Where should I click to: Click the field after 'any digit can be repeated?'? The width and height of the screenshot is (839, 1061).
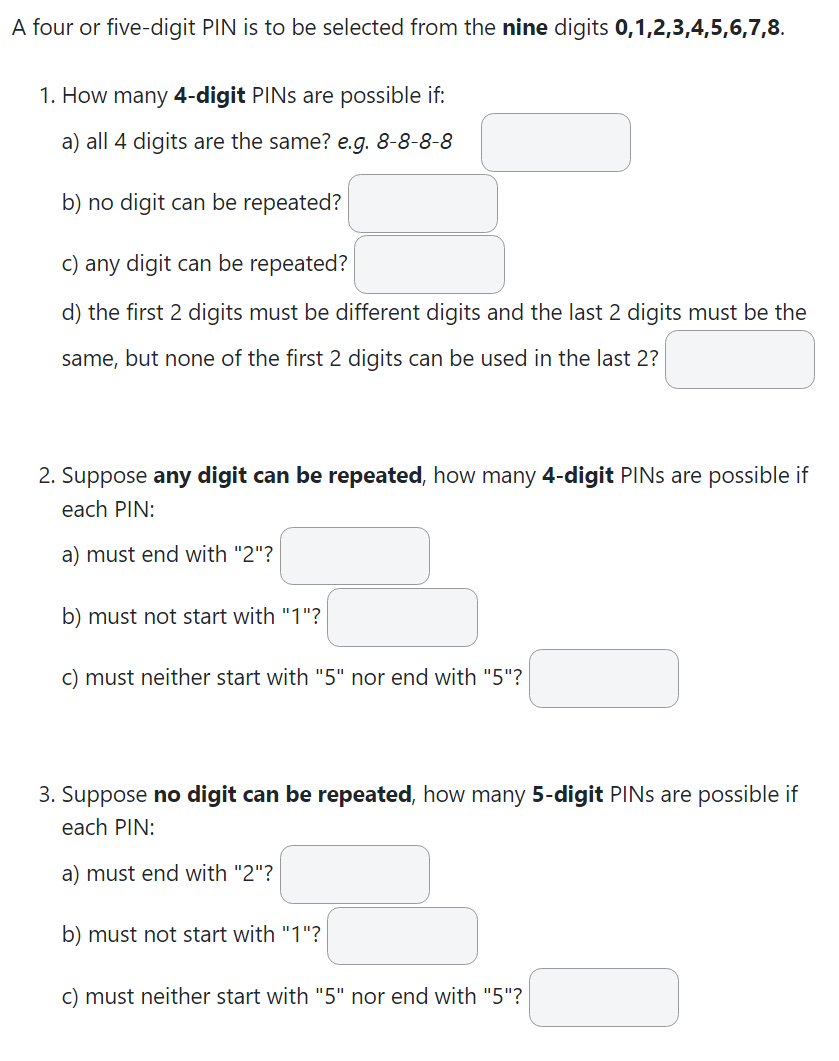pos(428,264)
